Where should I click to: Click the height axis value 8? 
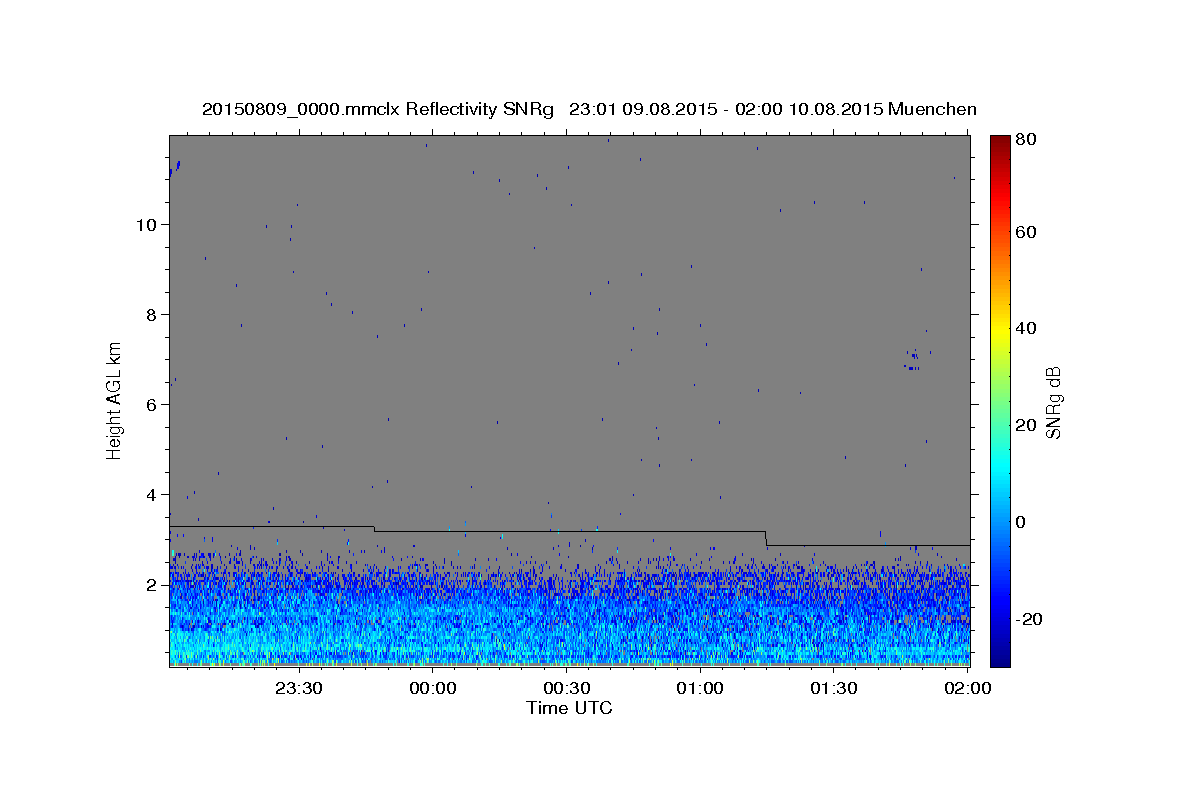coord(152,314)
